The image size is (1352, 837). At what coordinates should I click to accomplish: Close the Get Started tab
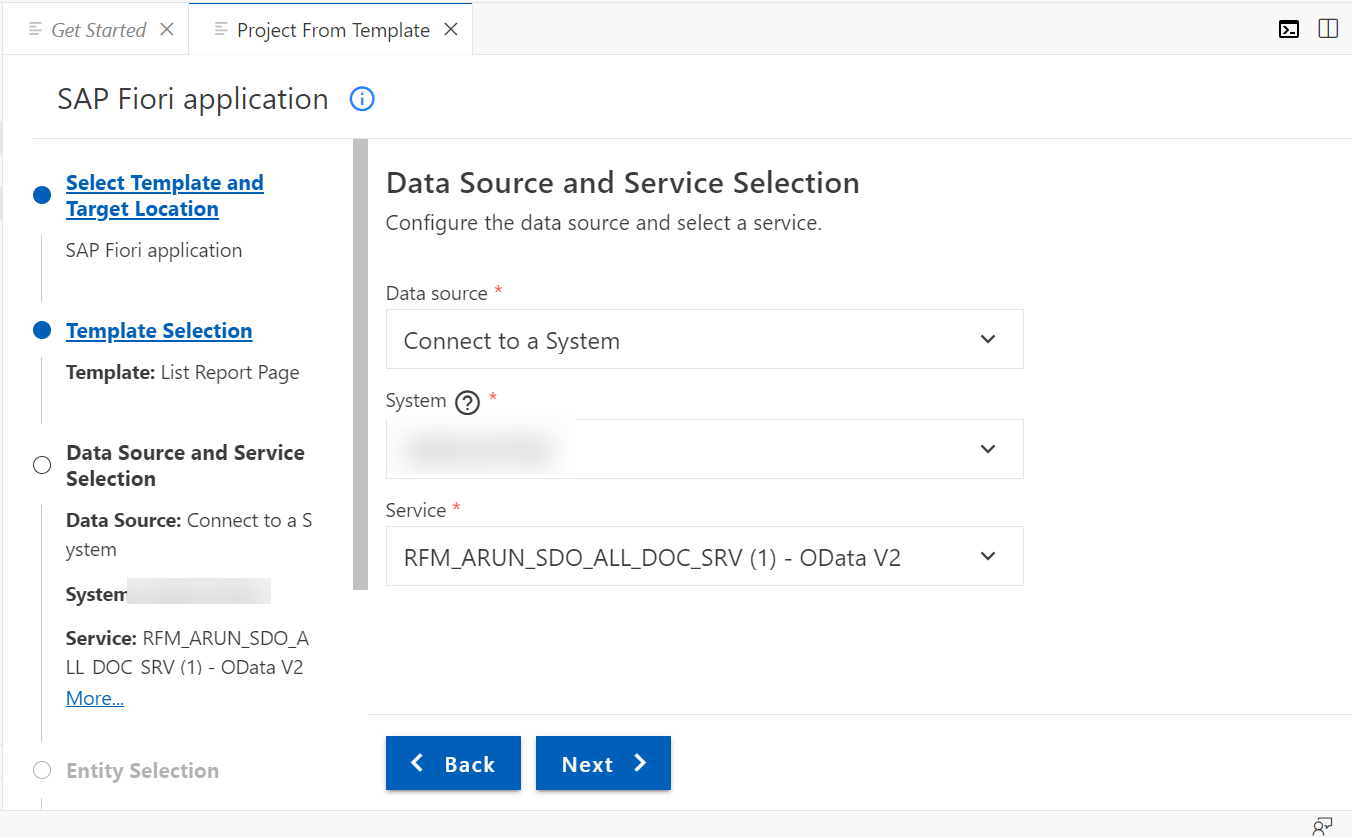pyautogui.click(x=167, y=29)
